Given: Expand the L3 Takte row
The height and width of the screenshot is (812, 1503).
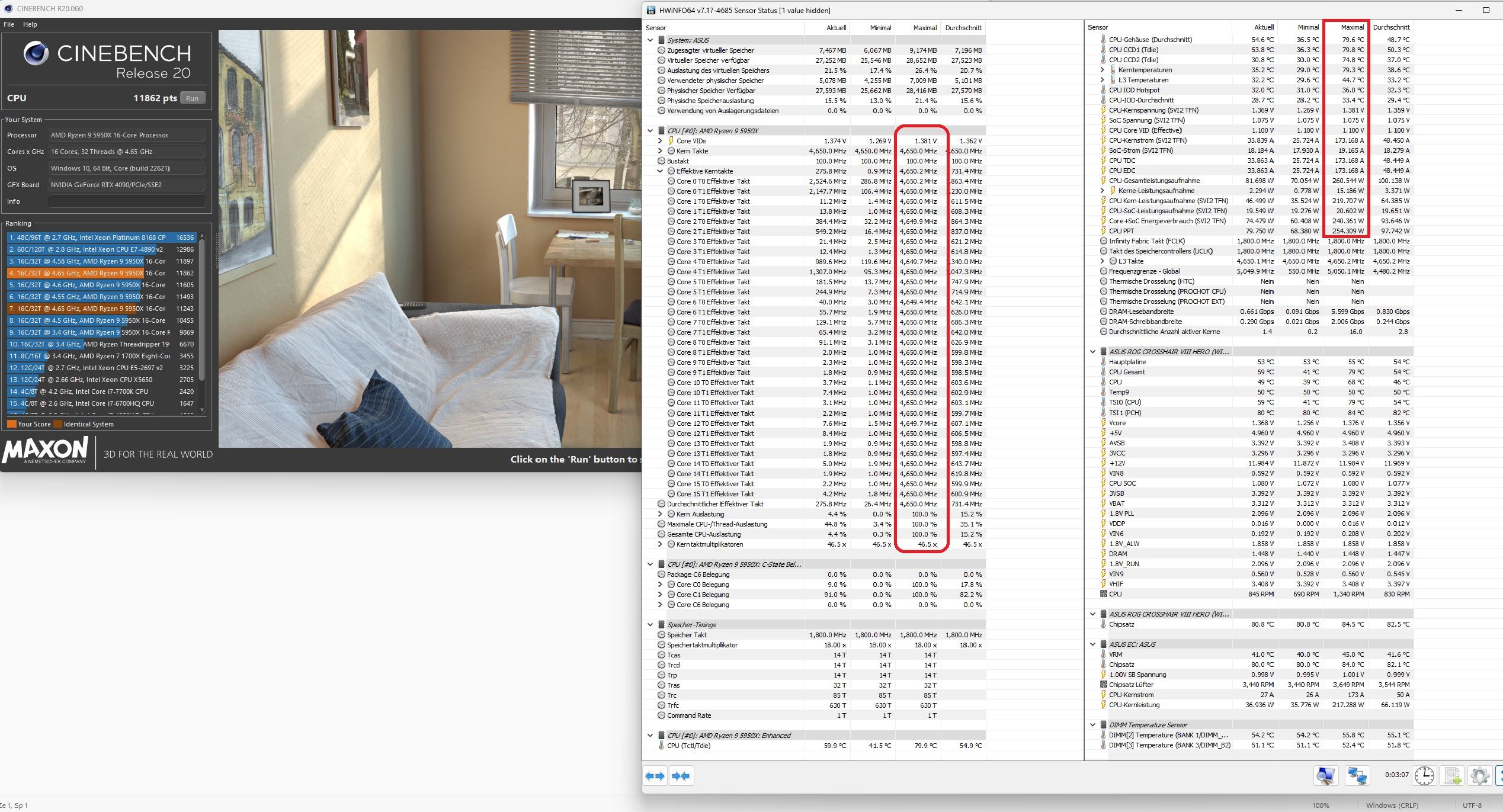Looking at the screenshot, I should [x=1102, y=261].
